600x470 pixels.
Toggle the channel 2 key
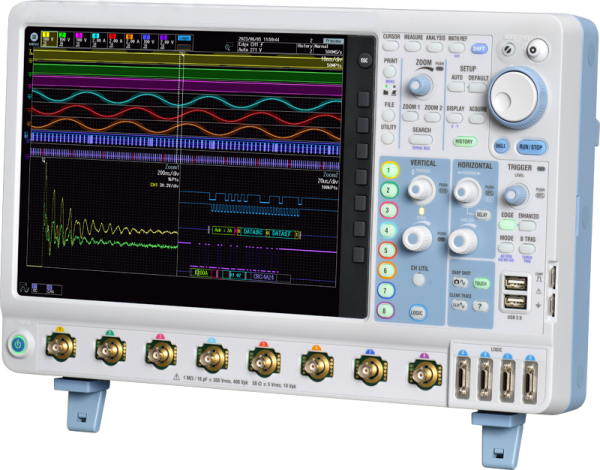(x=389, y=190)
